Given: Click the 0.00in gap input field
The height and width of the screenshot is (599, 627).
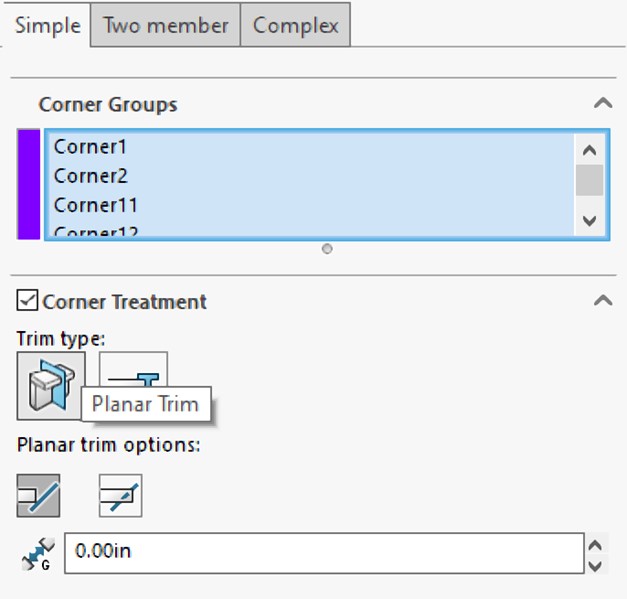Looking at the screenshot, I should (x=324, y=553).
